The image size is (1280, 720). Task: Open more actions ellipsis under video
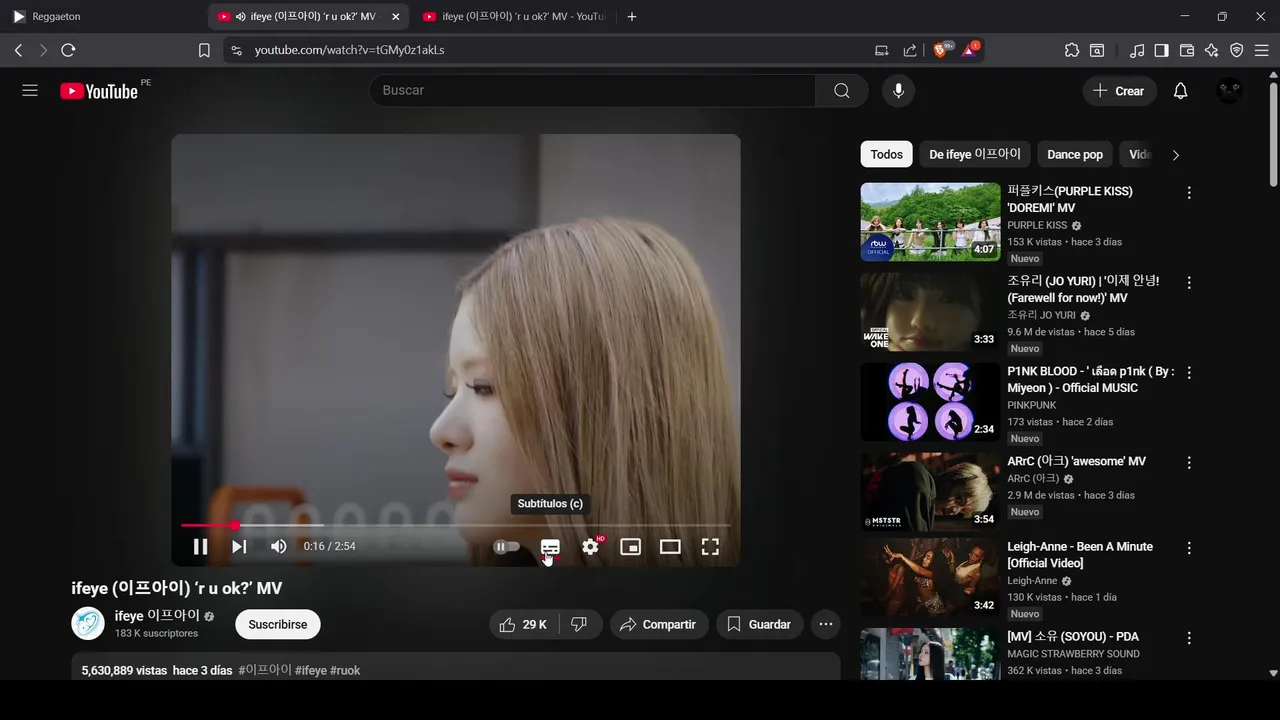[x=826, y=625]
